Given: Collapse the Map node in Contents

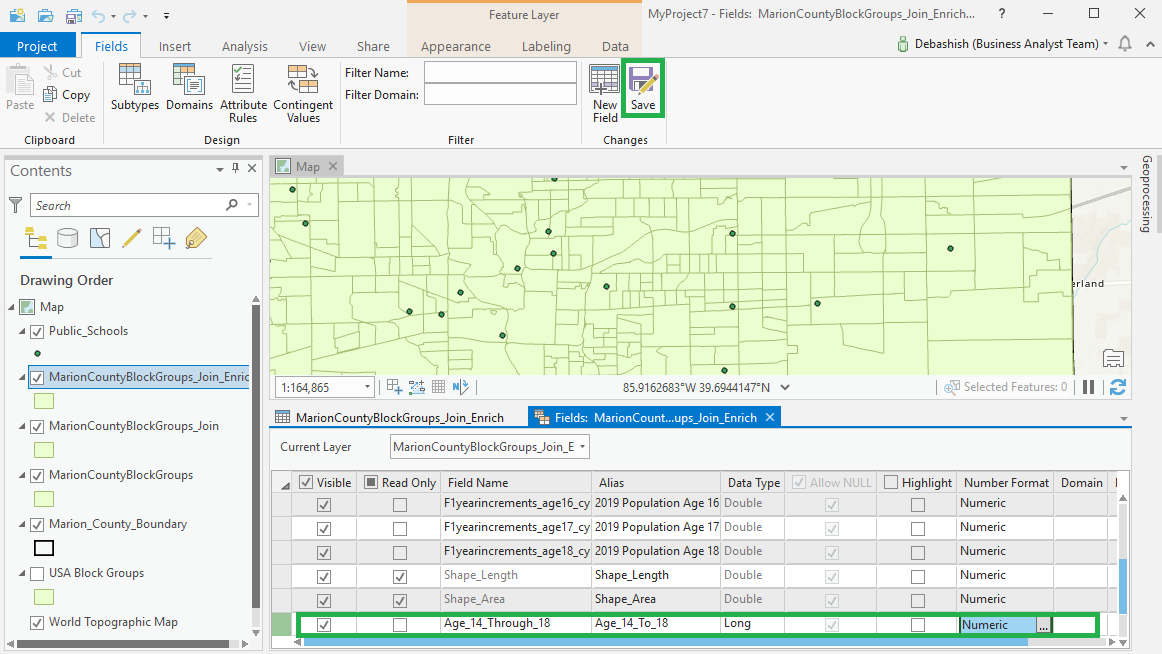Looking at the screenshot, I should [11, 307].
